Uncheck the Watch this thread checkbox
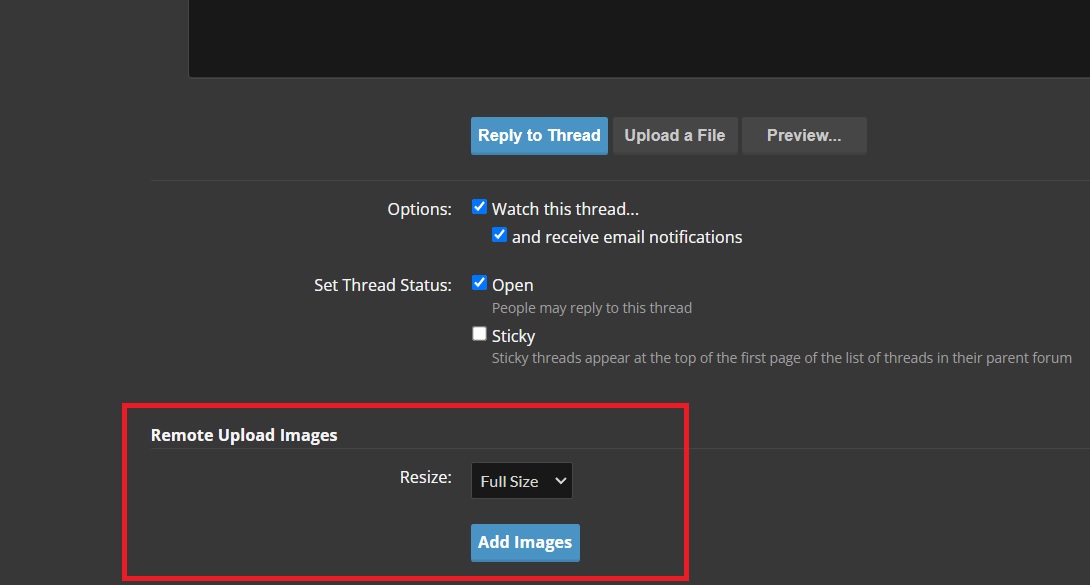The height and width of the screenshot is (585, 1090). [x=480, y=208]
